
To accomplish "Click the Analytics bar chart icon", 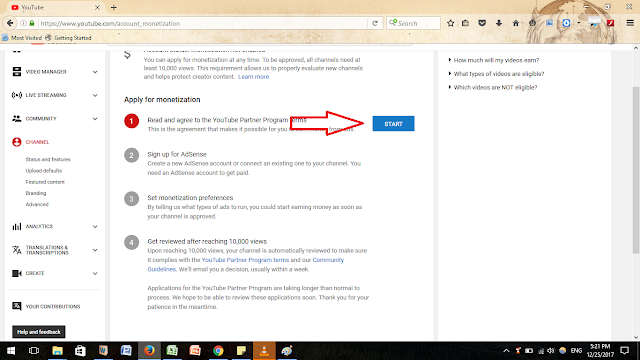I will point(17,227).
